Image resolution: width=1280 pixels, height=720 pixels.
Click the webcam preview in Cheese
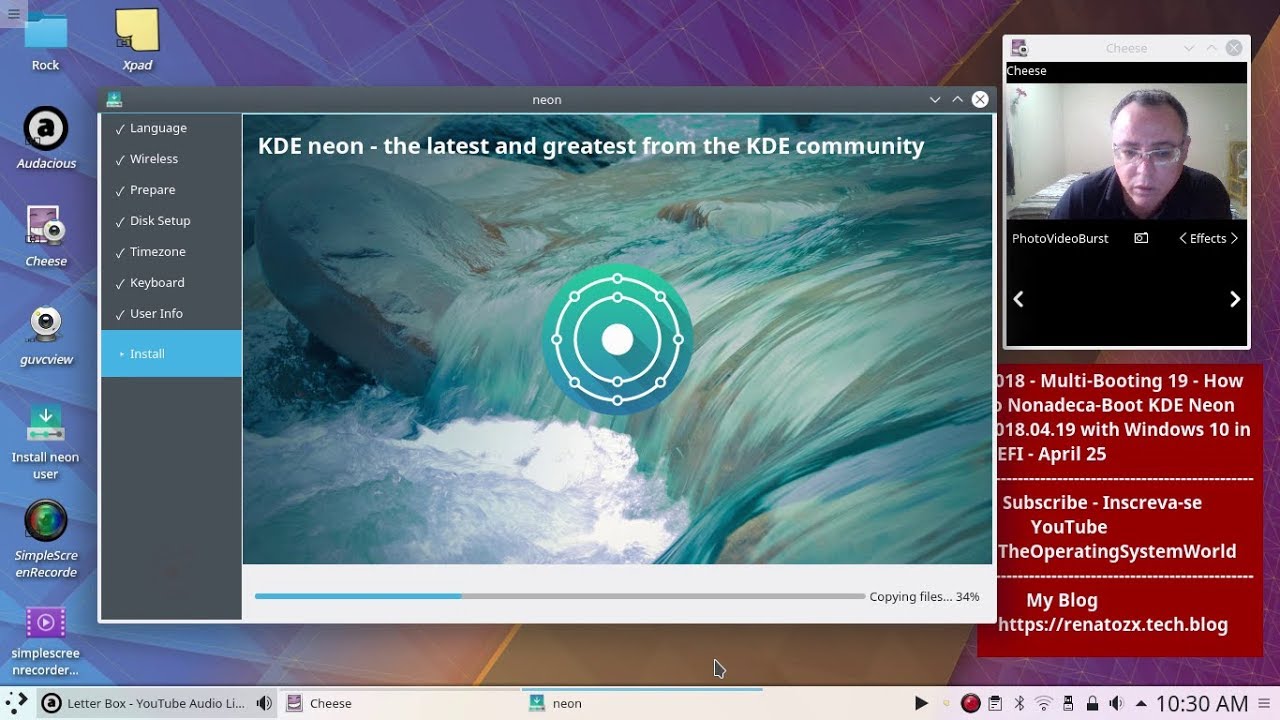pyautogui.click(x=1127, y=151)
